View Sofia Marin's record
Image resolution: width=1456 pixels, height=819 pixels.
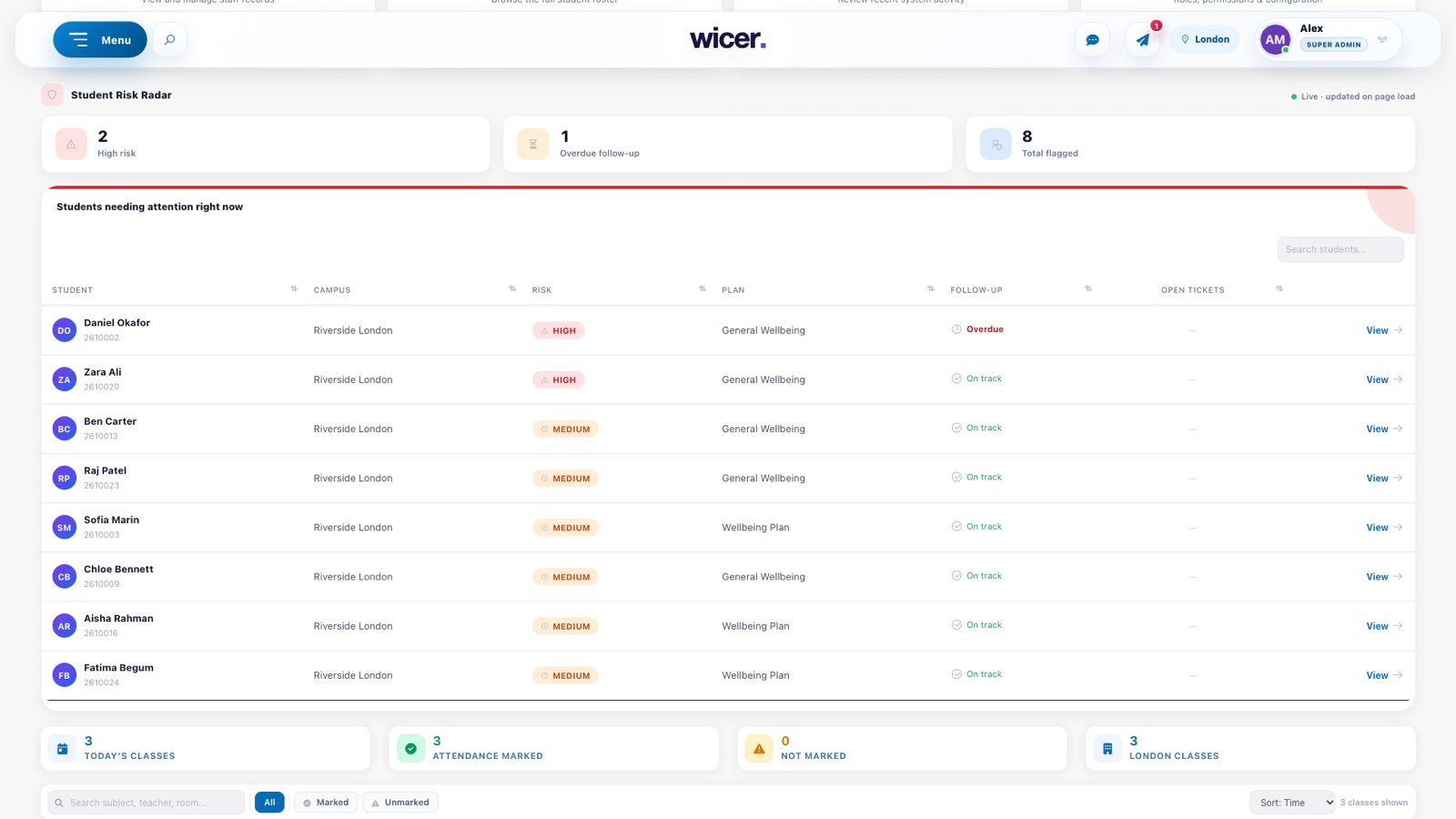coord(1384,528)
